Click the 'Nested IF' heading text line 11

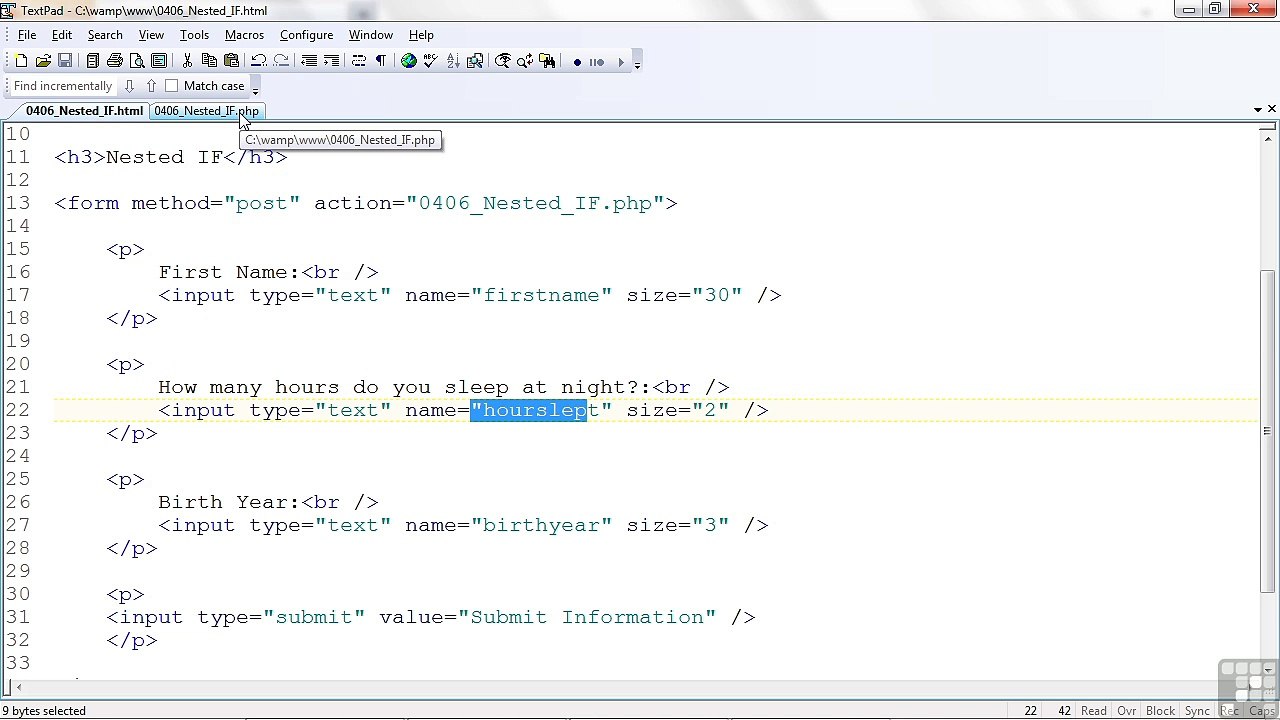point(164,157)
